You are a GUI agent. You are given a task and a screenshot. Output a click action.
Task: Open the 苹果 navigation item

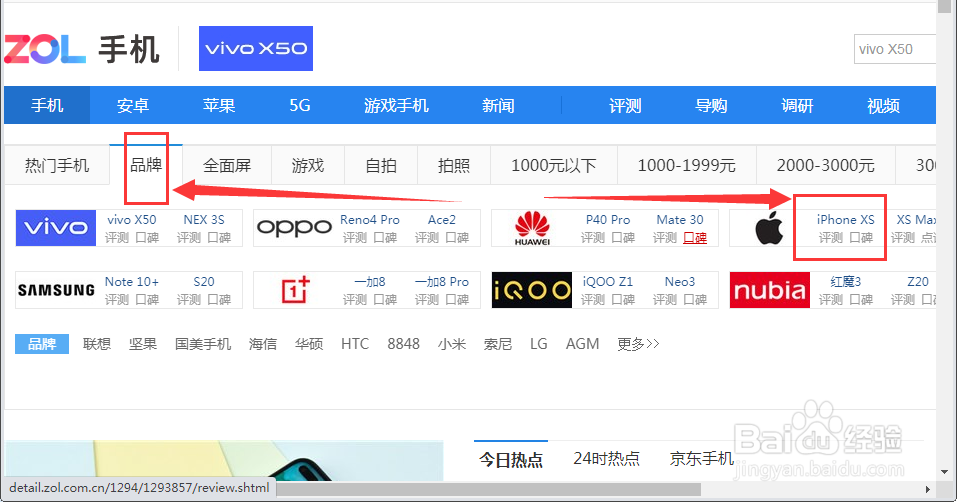pyautogui.click(x=219, y=106)
